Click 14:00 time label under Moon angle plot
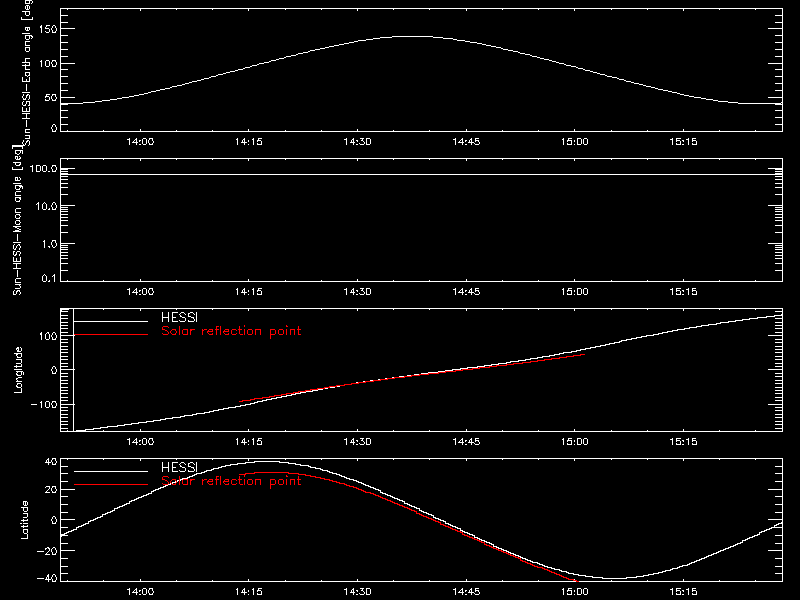 (140, 292)
